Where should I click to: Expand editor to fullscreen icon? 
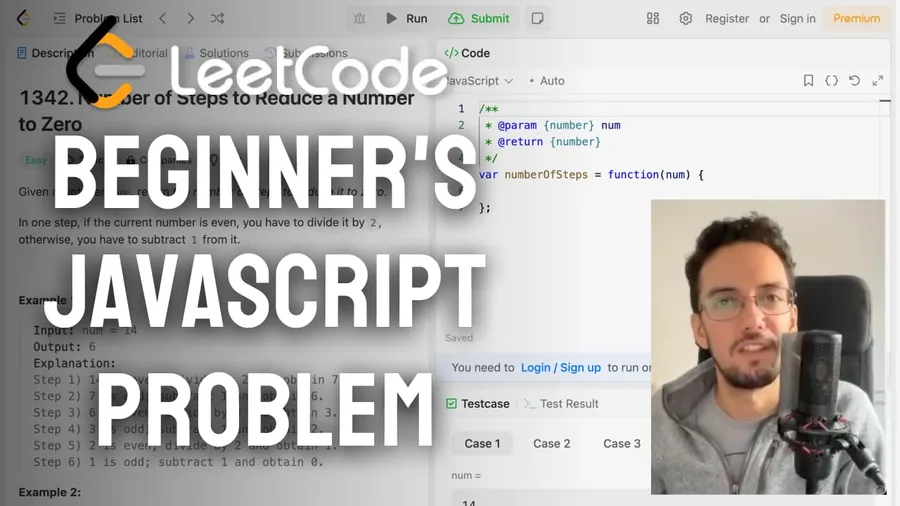point(878,81)
